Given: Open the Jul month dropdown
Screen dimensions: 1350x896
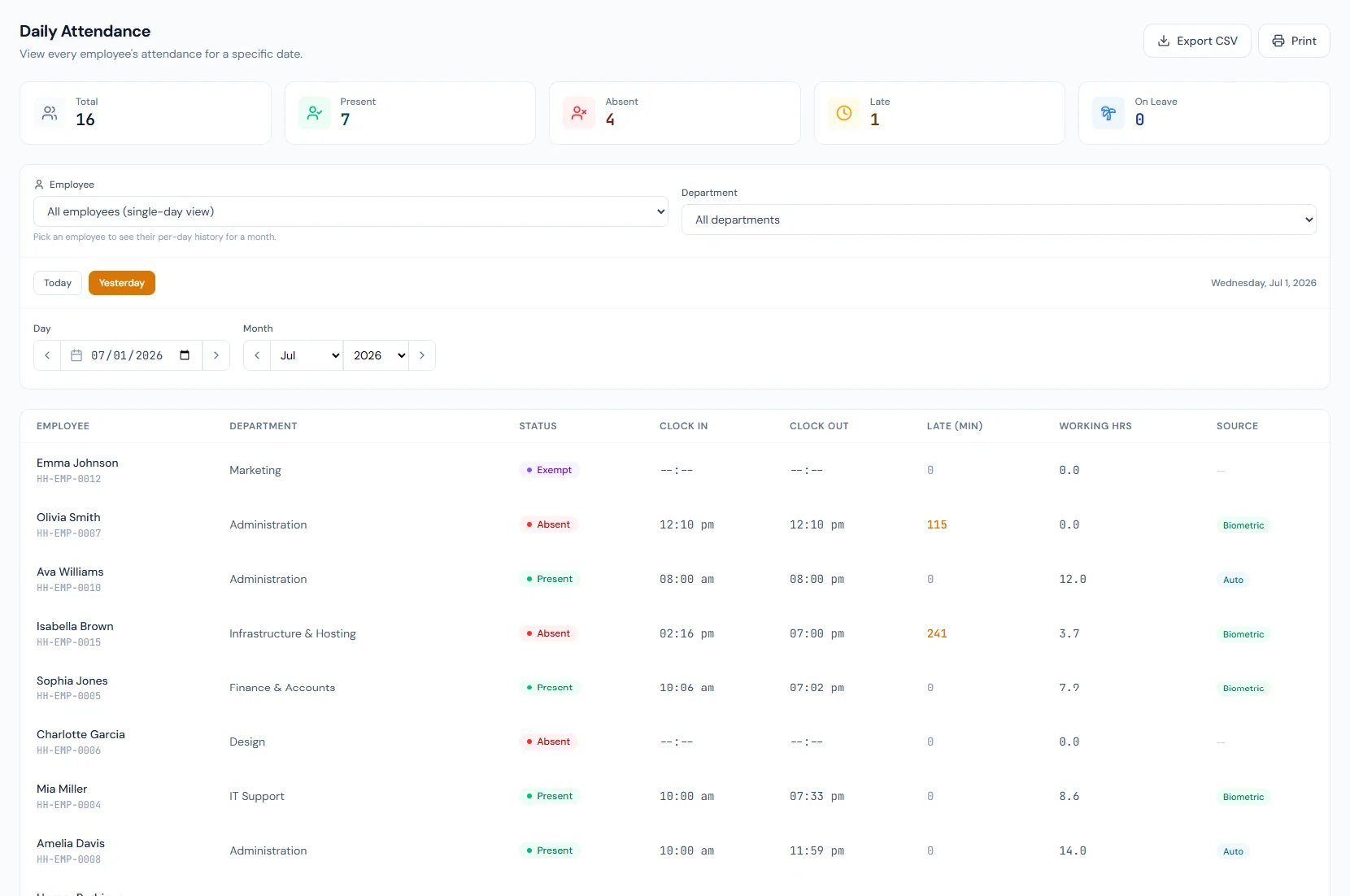Looking at the screenshot, I should [x=307, y=355].
